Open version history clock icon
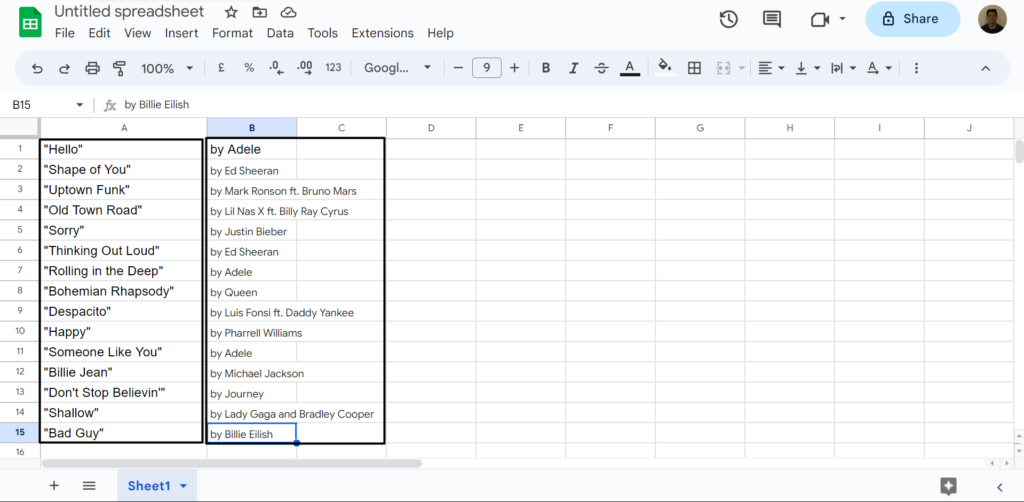This screenshot has height=502, width=1024. 728,19
